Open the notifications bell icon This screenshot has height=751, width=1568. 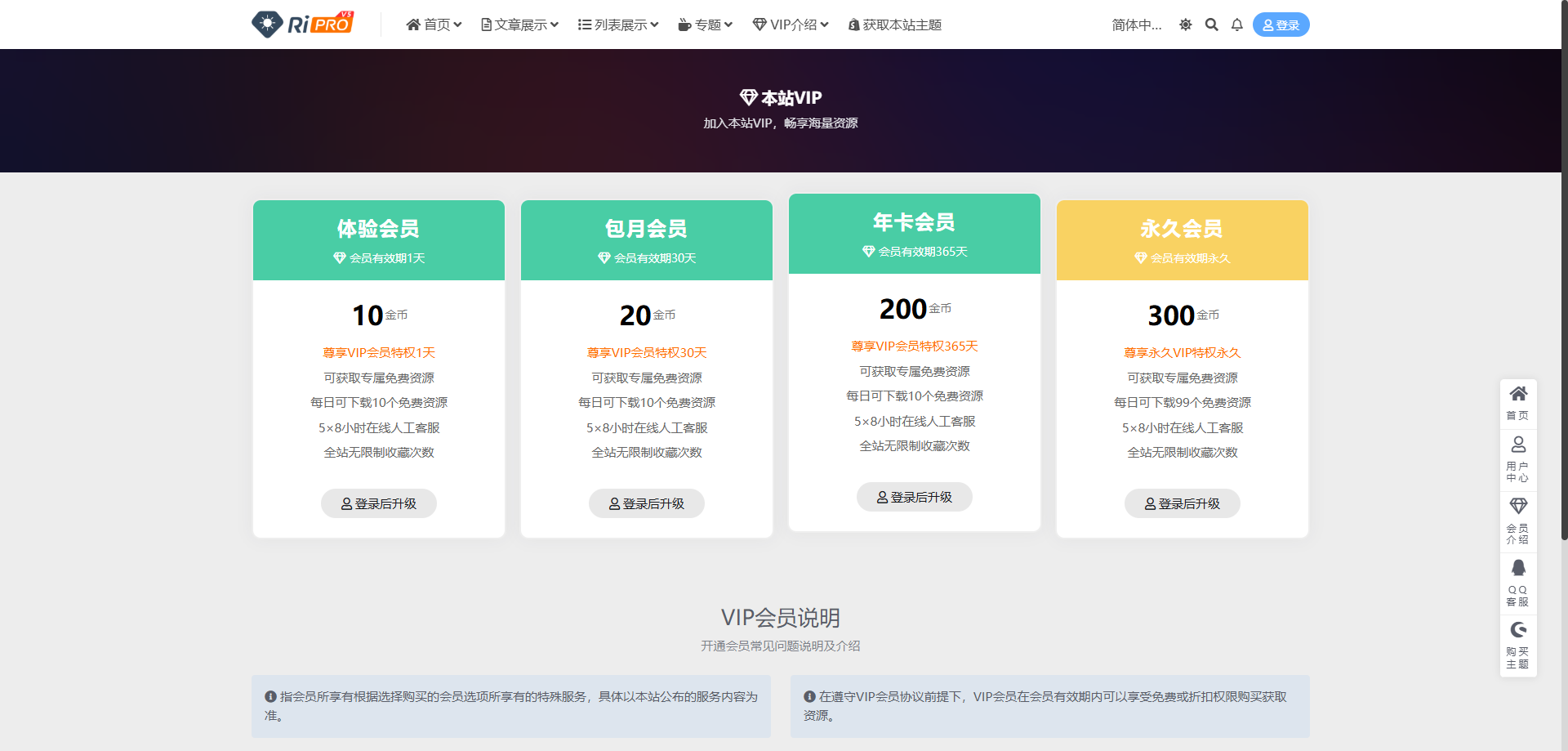pos(1236,25)
